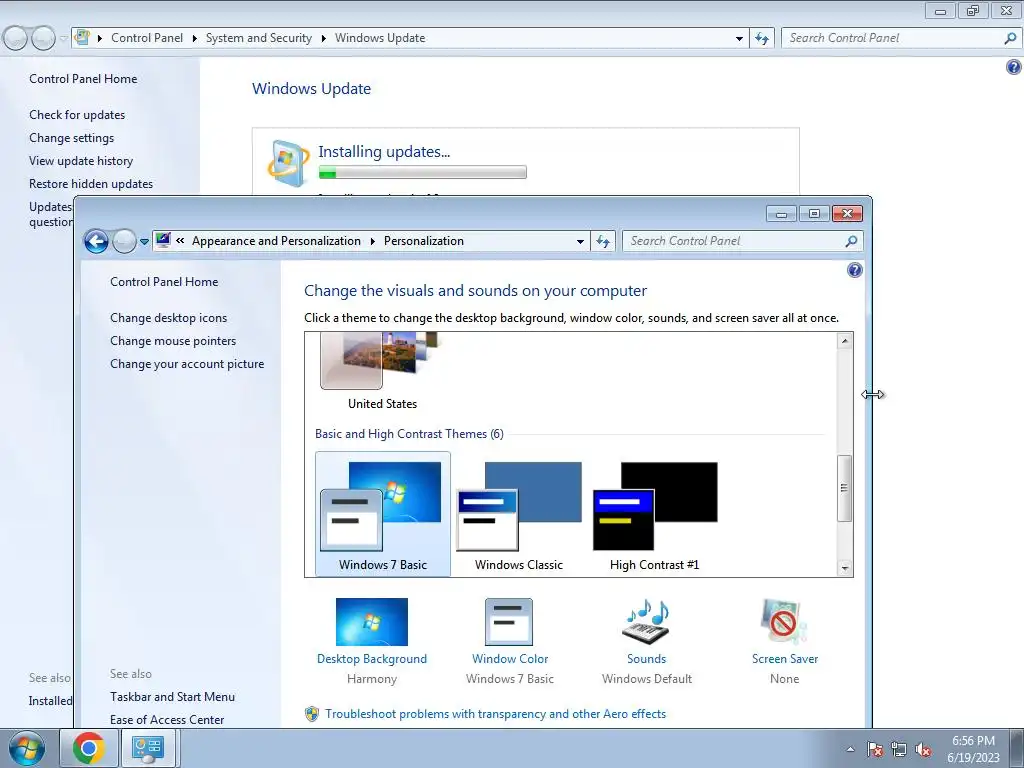Image resolution: width=1024 pixels, height=768 pixels.
Task: Click the shield icon beside Troubleshoot link
Action: [x=312, y=714]
